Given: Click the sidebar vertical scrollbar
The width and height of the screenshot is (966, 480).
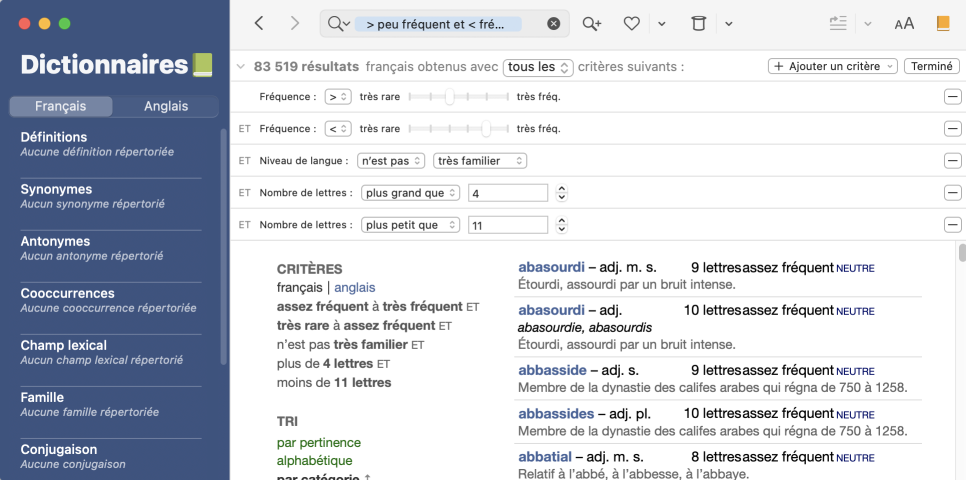Looking at the screenshot, I should [224, 246].
